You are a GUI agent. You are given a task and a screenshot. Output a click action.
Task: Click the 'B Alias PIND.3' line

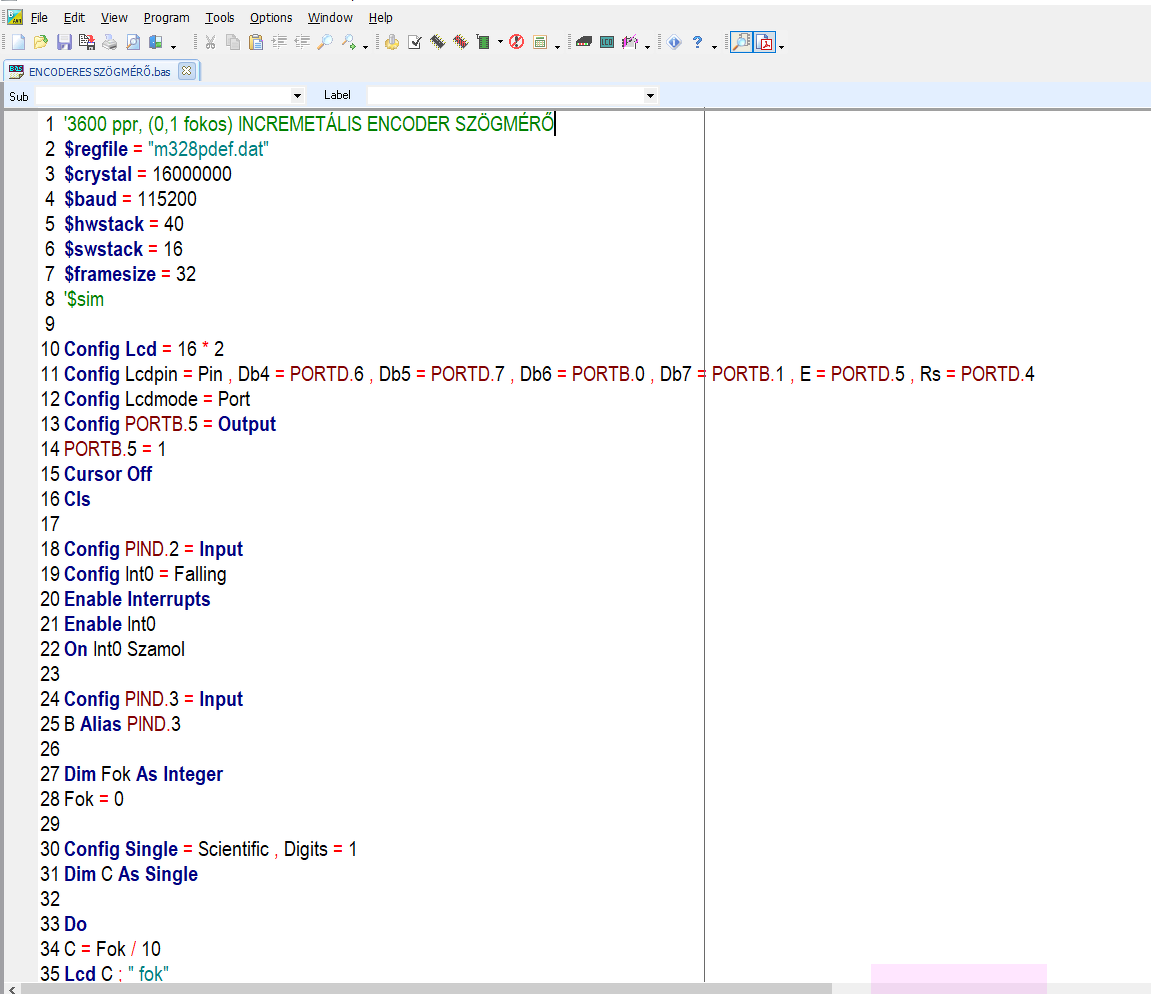coord(122,724)
